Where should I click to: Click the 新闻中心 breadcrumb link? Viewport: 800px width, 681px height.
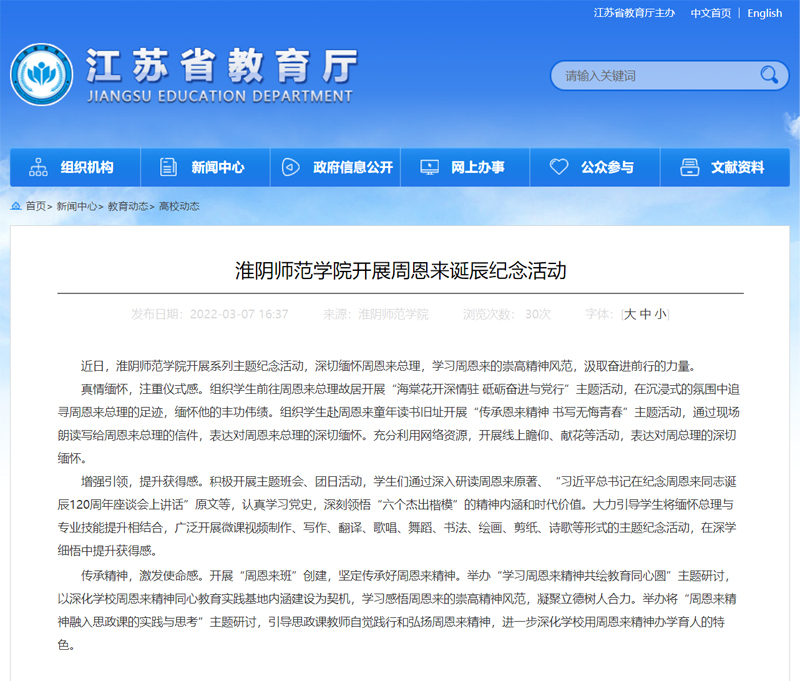coord(77,206)
